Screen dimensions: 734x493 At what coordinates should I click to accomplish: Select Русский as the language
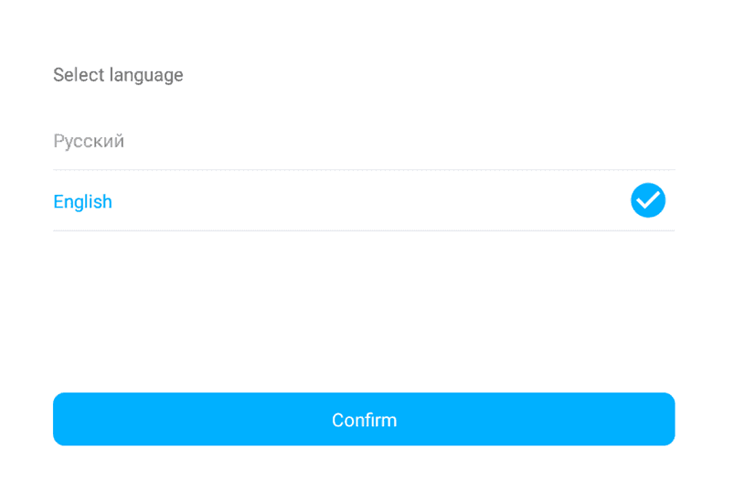[x=89, y=141]
